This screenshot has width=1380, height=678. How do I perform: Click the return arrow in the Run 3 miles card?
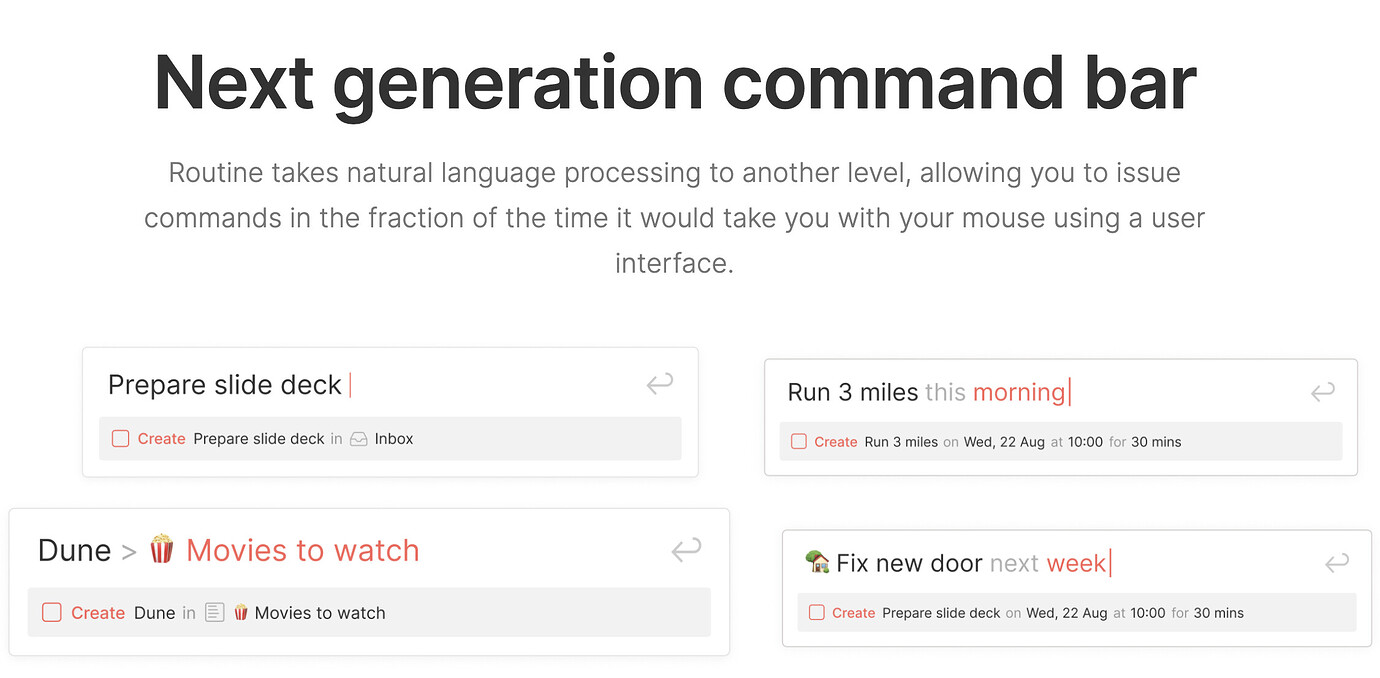(1322, 392)
